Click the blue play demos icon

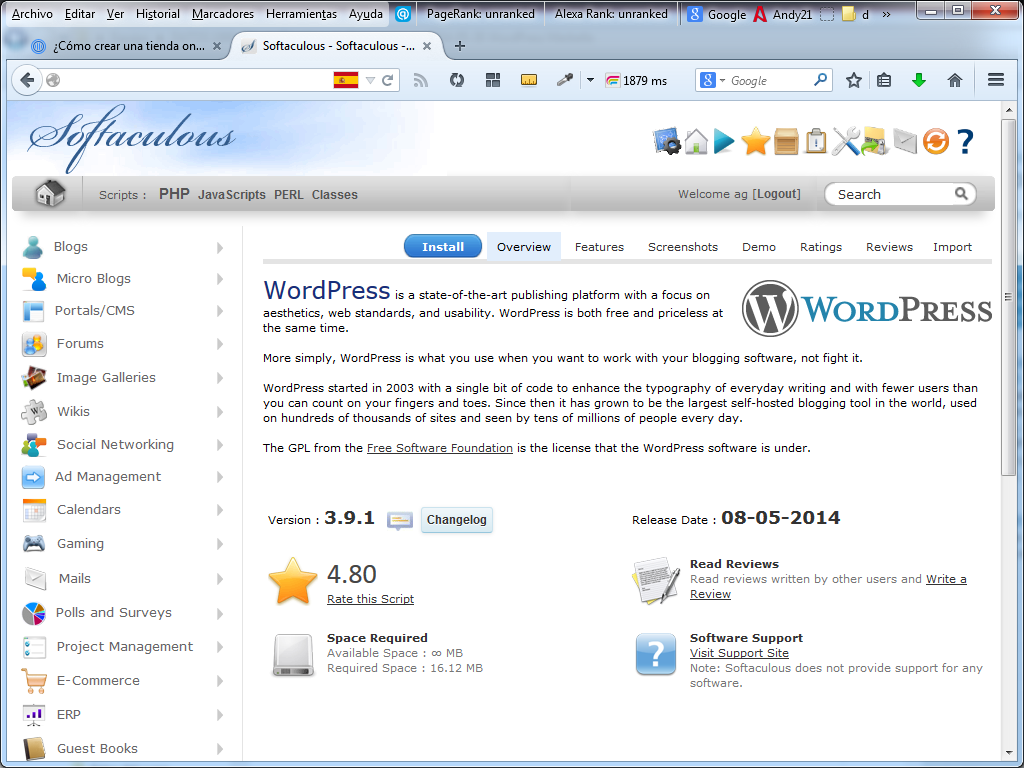point(724,141)
